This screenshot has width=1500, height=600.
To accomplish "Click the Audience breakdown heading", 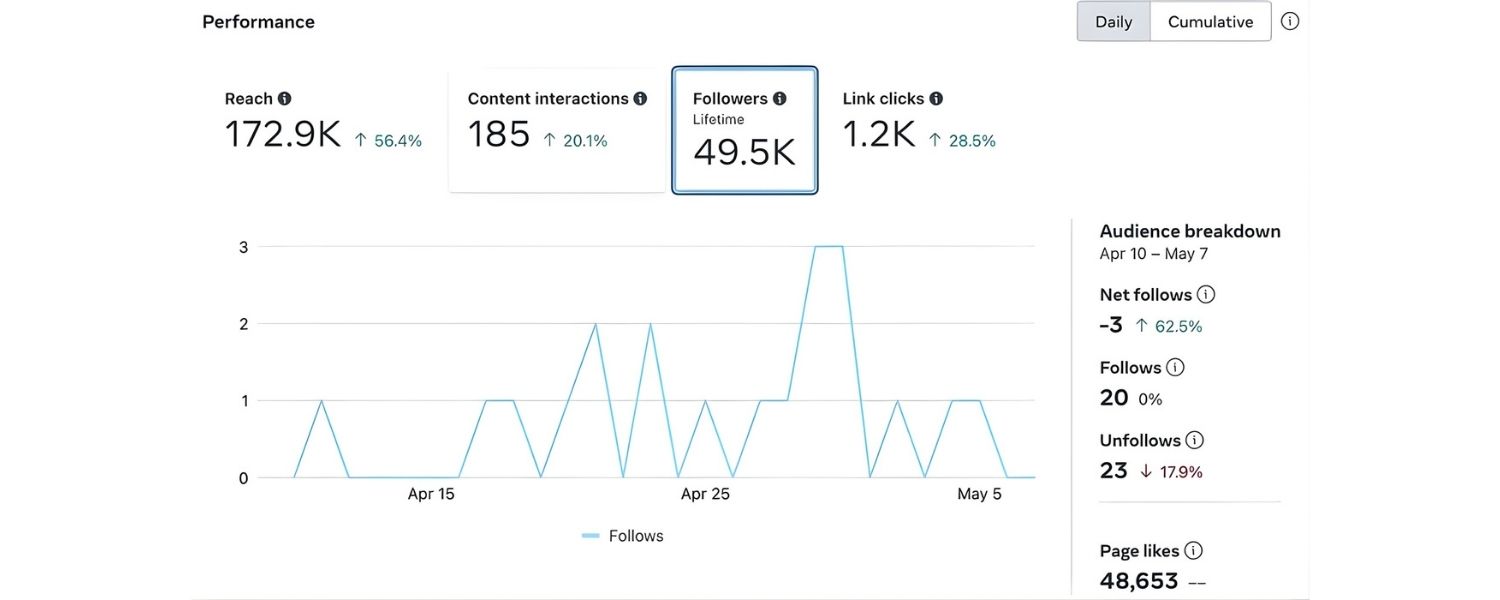I will click(1190, 231).
